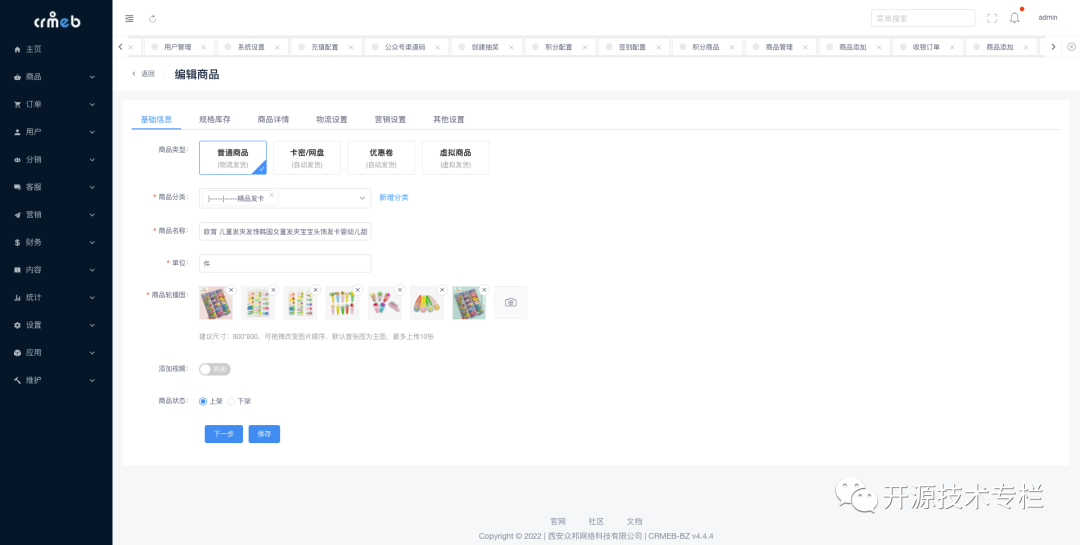This screenshot has width=1080, height=545.
Task: Switch to the 规格库存 tab
Action: 215,119
